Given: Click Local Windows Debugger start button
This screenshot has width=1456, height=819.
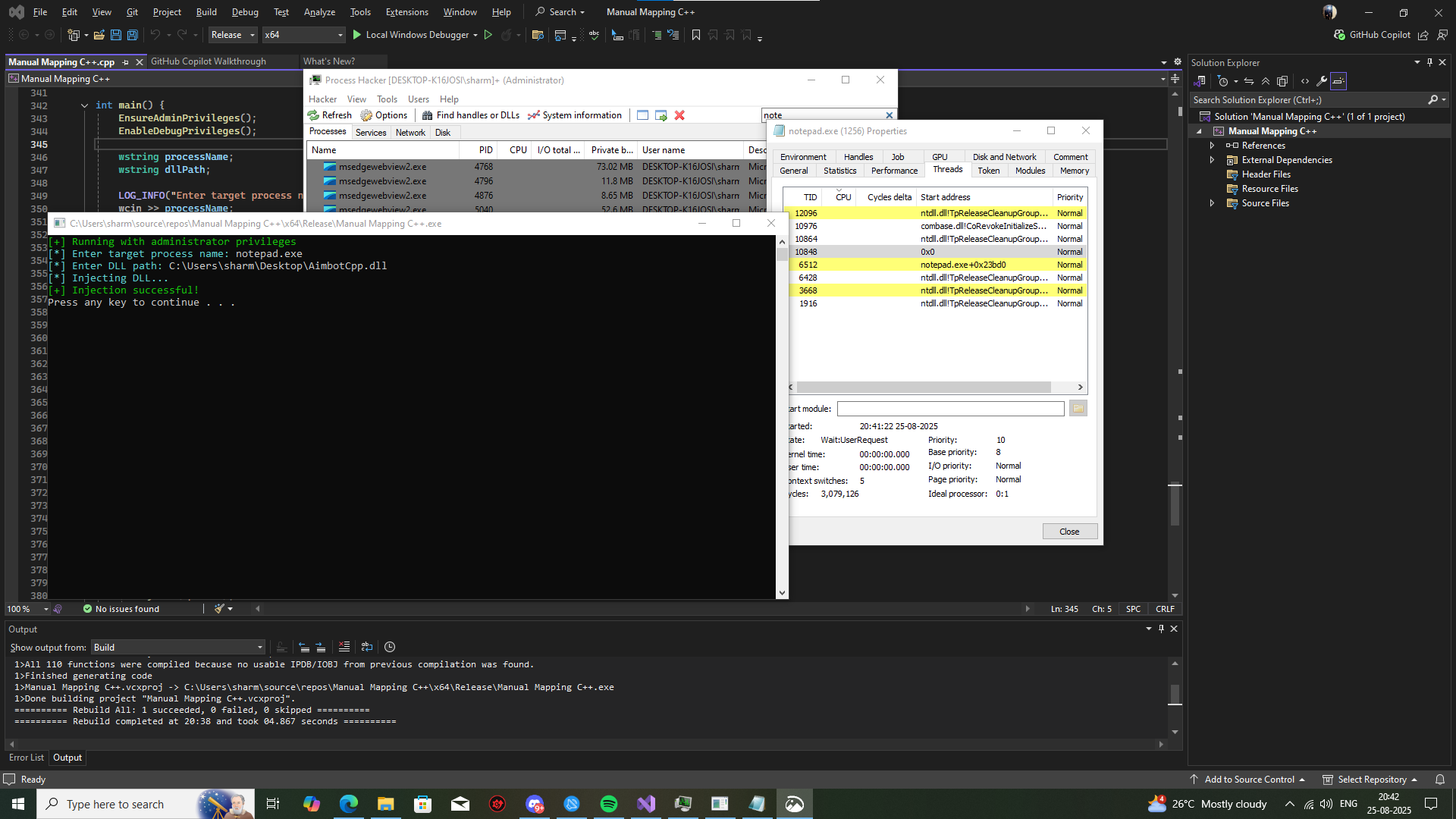Looking at the screenshot, I should pyautogui.click(x=409, y=35).
